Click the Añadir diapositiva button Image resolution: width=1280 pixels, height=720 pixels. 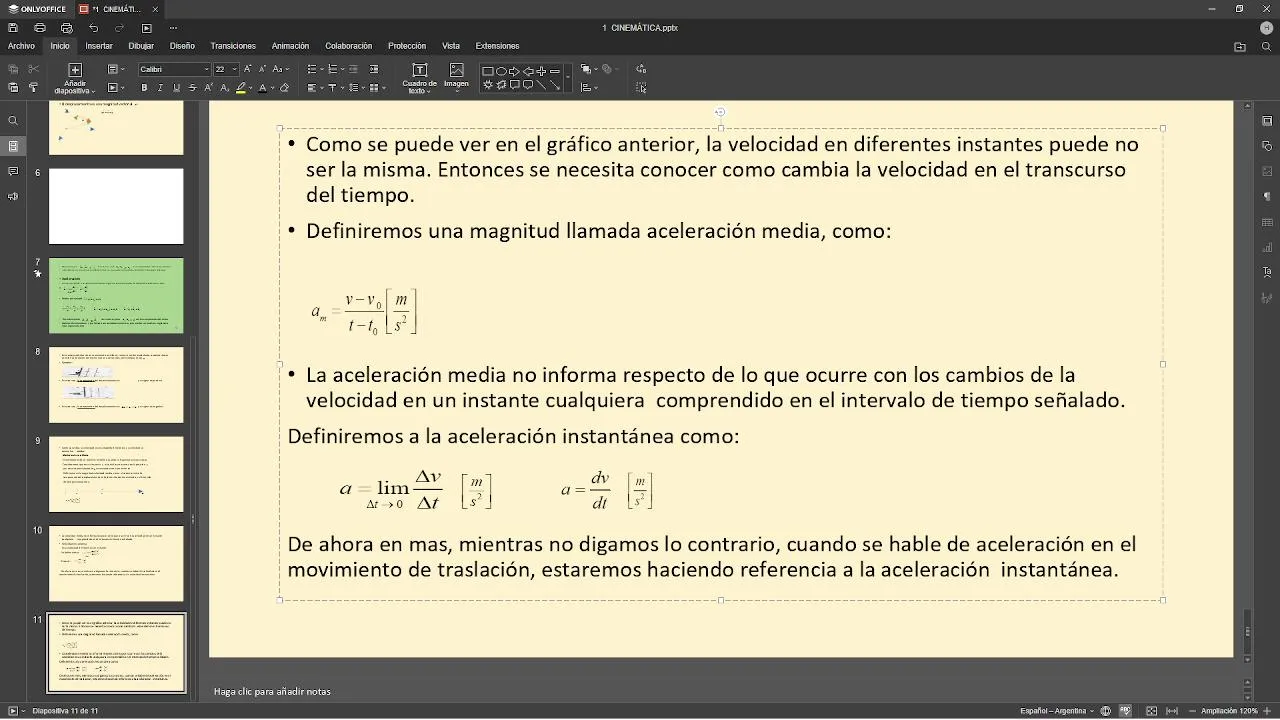(x=75, y=78)
